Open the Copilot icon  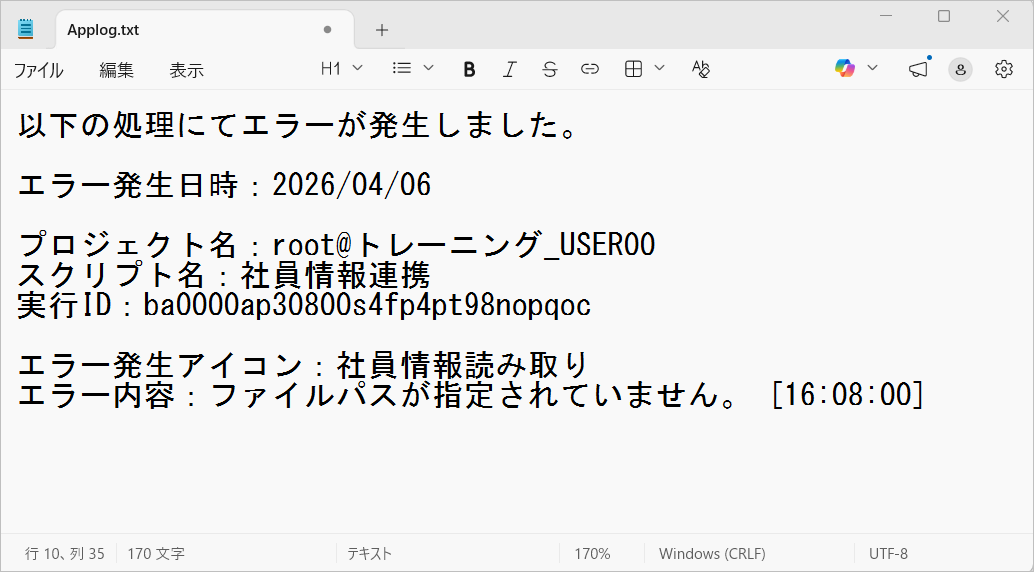(845, 68)
